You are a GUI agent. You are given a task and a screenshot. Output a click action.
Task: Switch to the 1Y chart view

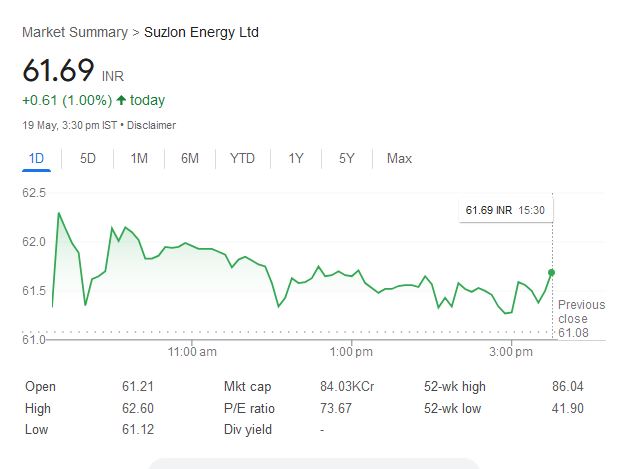click(296, 159)
